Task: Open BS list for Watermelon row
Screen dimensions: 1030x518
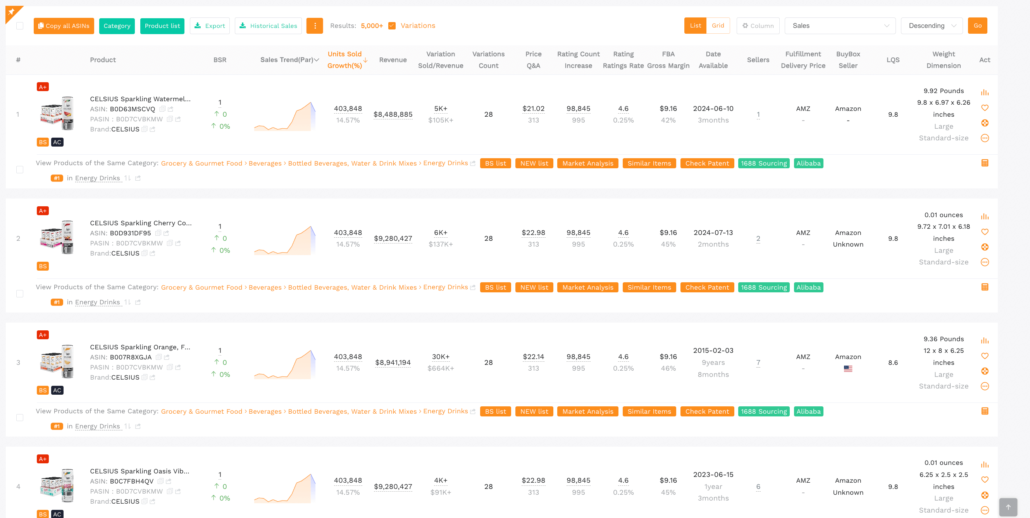Action: (495, 163)
